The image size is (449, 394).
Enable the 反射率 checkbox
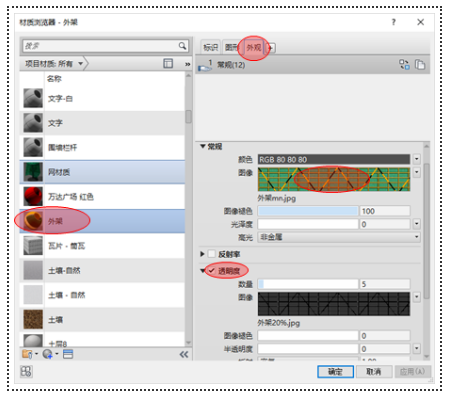(212, 254)
